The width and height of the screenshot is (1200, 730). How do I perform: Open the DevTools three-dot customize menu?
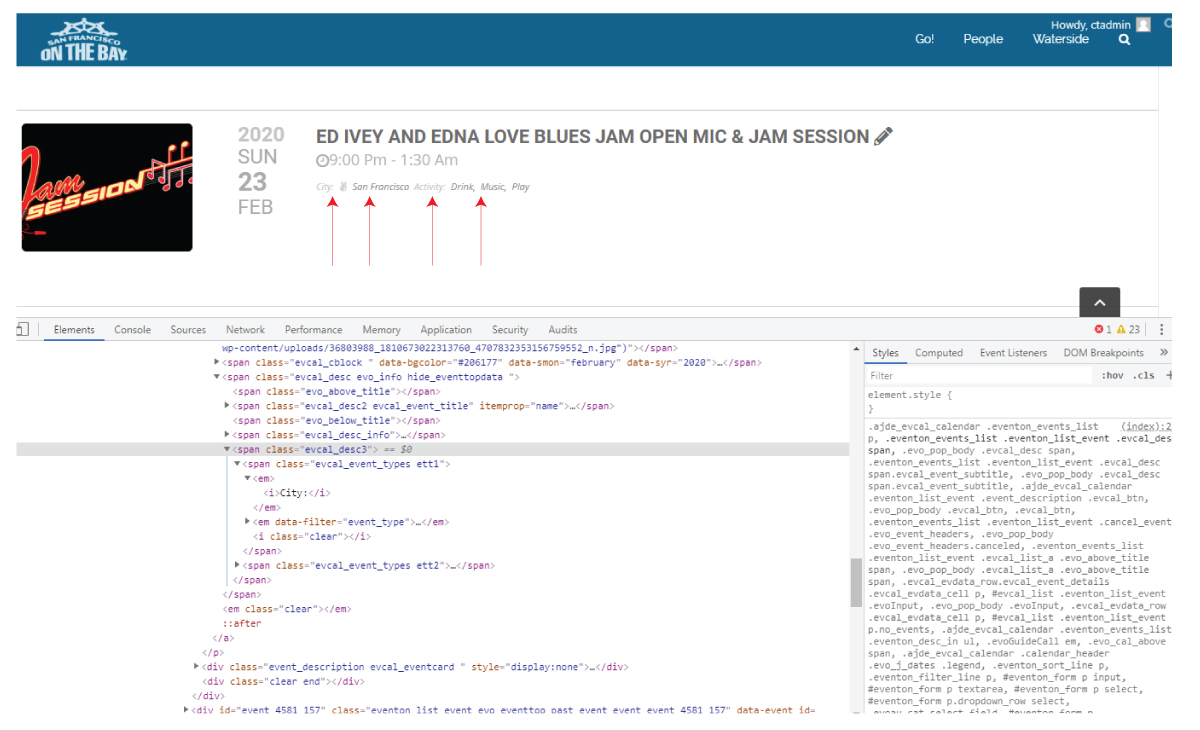pyautogui.click(x=1161, y=329)
